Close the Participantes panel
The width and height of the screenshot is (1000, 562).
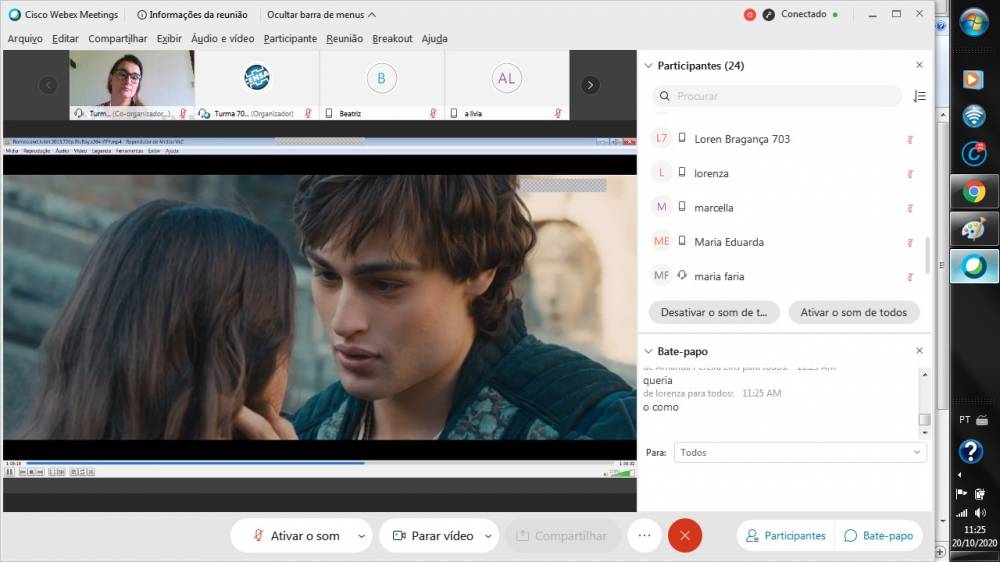(919, 65)
